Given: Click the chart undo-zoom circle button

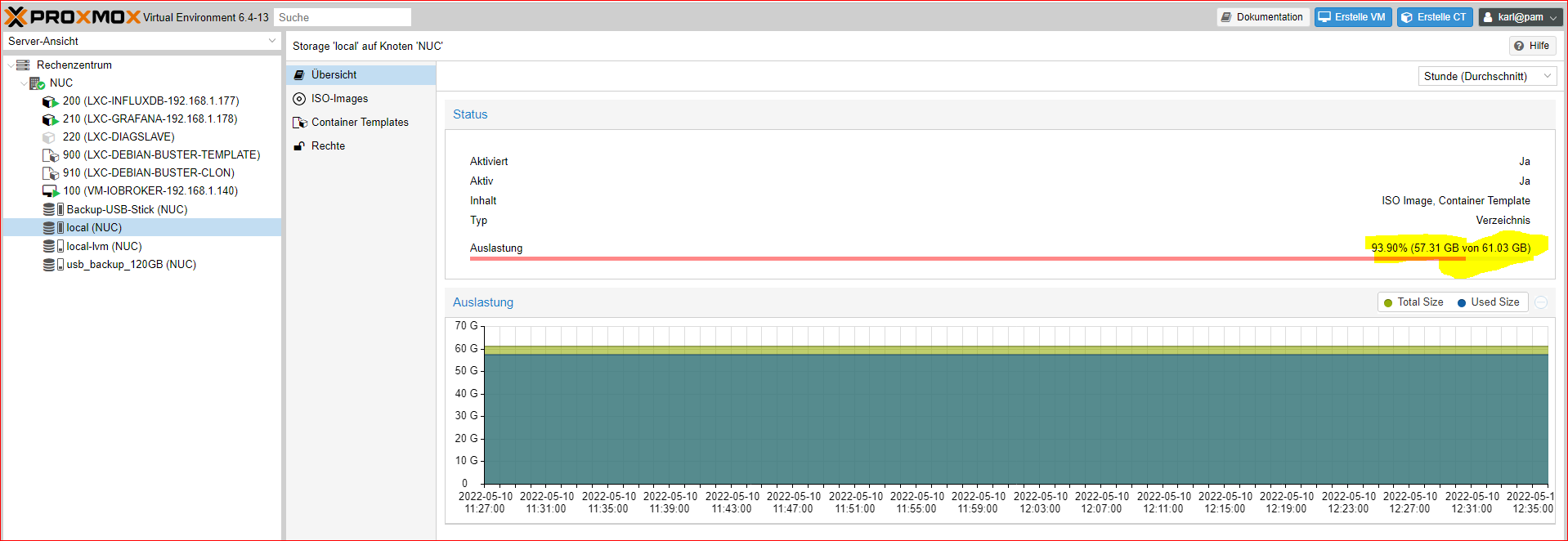Looking at the screenshot, I should pyautogui.click(x=1541, y=302).
